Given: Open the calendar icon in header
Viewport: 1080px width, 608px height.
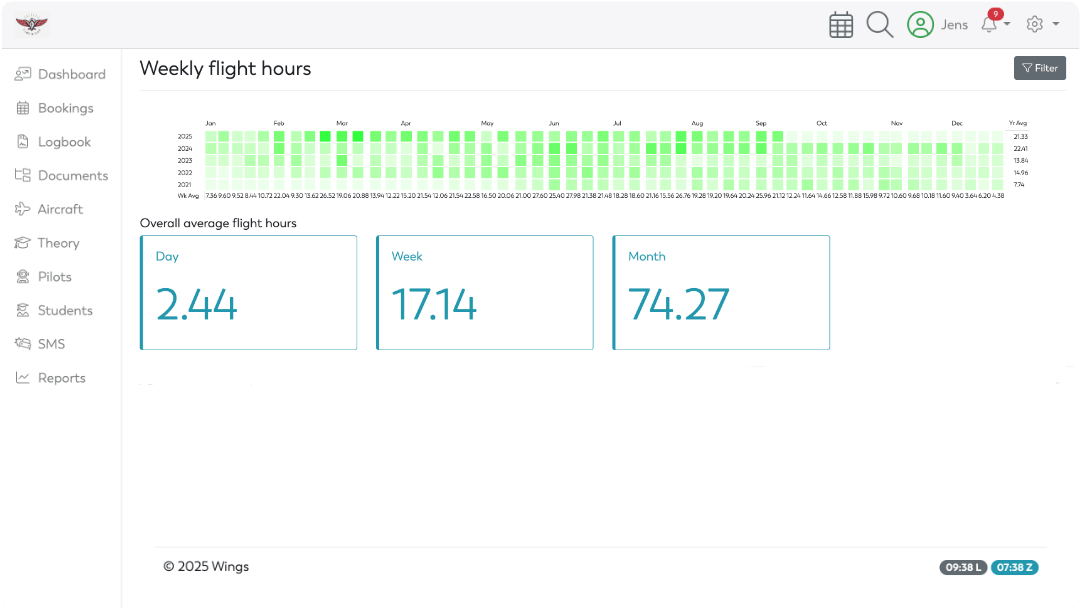Looking at the screenshot, I should [x=841, y=25].
